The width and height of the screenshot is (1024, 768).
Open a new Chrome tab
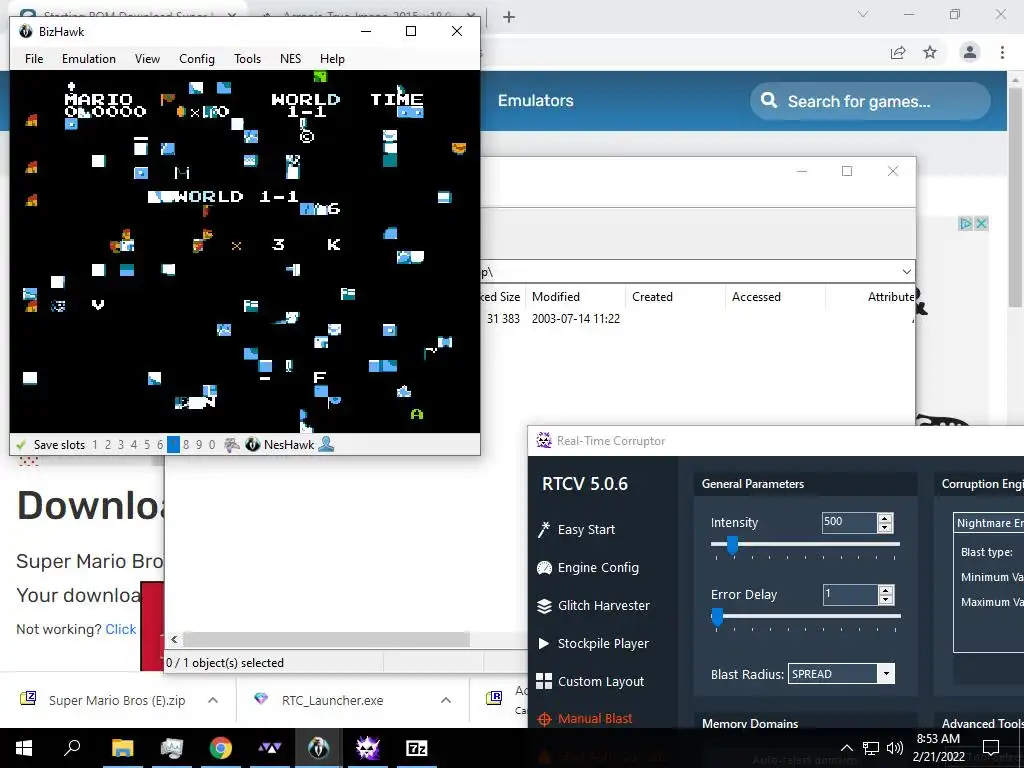509,17
